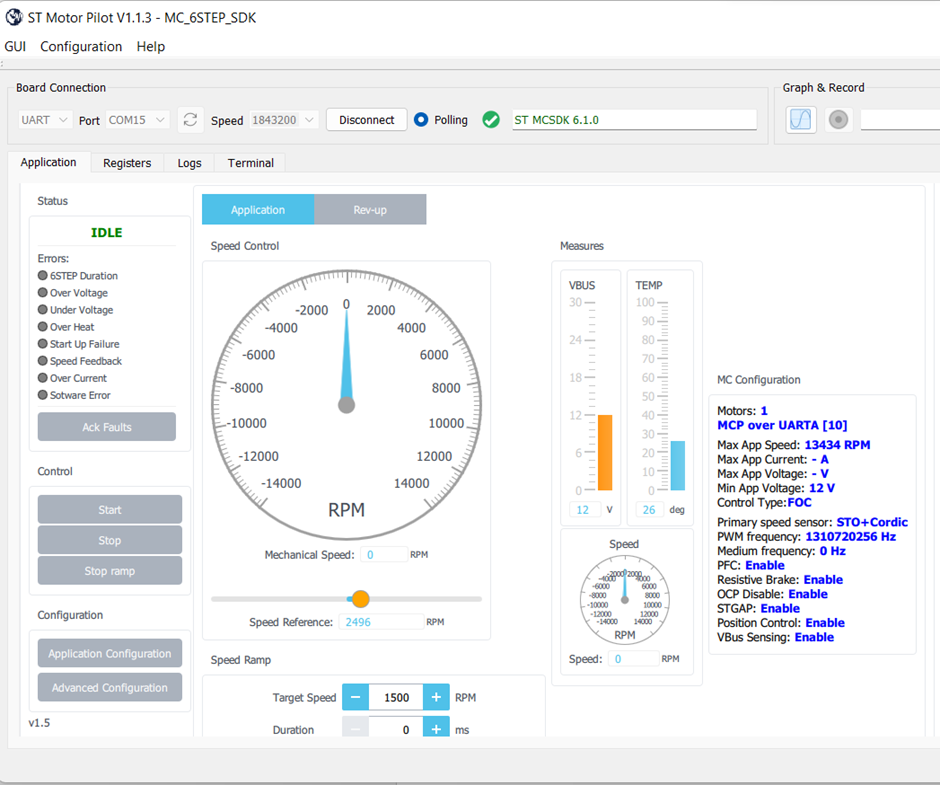This screenshot has height=785, width=940.
Task: Click the blue TEMP level bar
Action: pos(677,466)
